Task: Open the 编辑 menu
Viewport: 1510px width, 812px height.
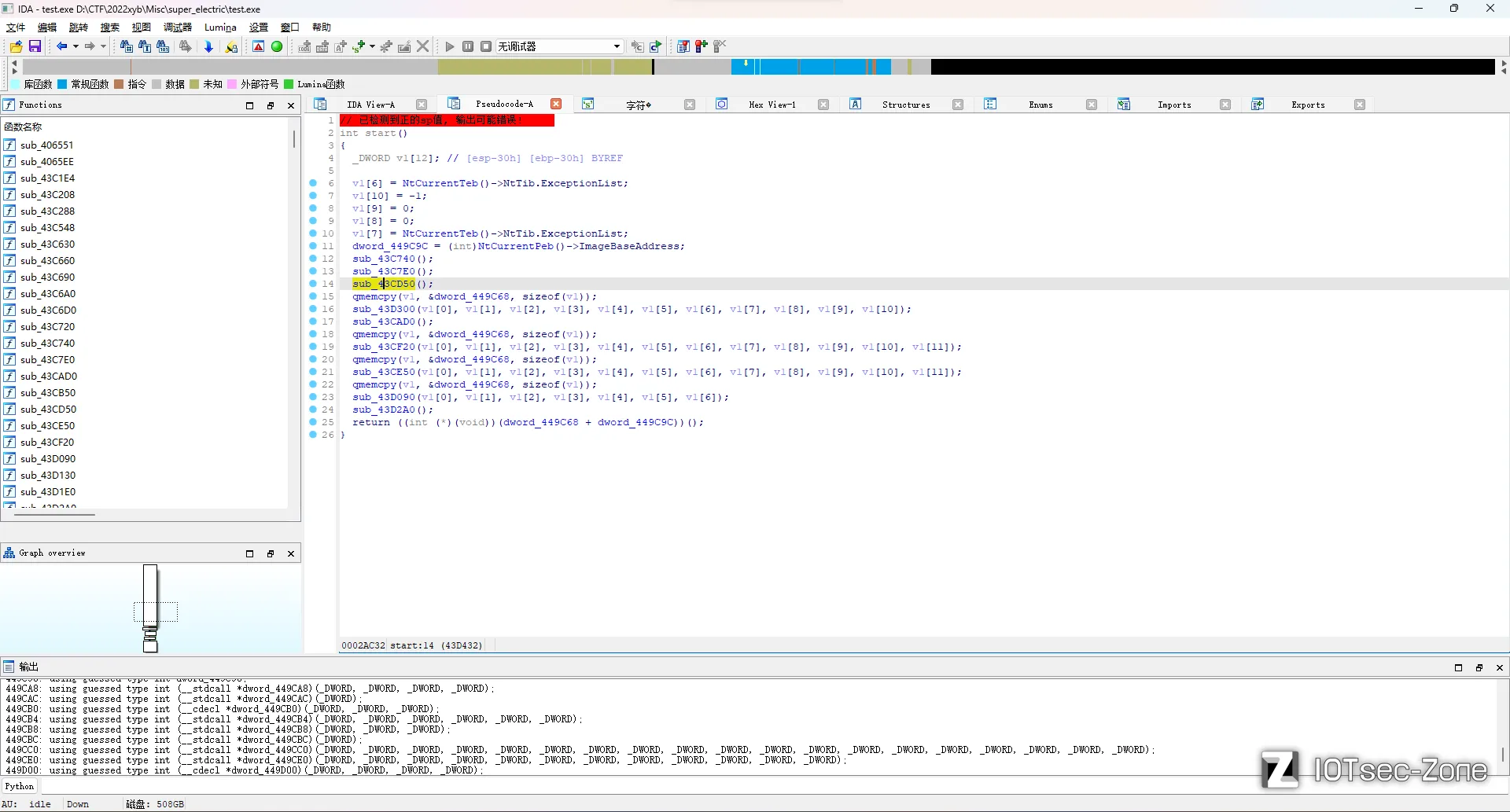Action: tap(47, 28)
